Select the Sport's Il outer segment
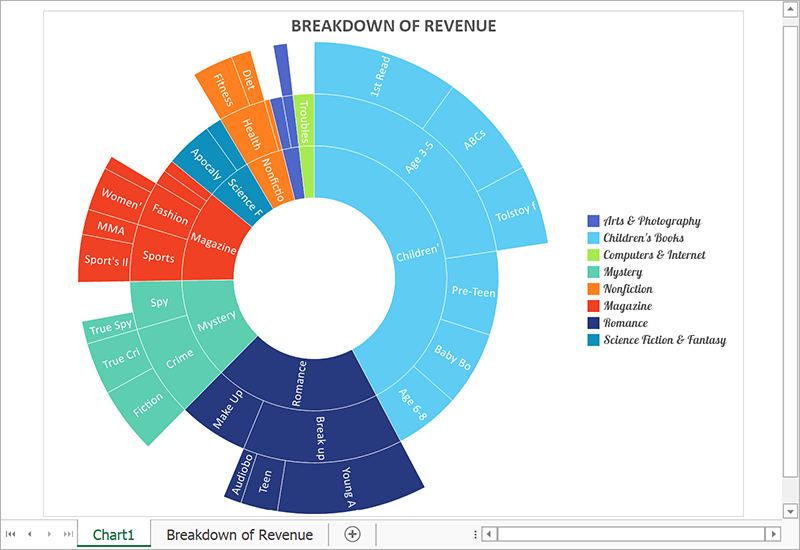This screenshot has height=550, width=800. (106, 260)
